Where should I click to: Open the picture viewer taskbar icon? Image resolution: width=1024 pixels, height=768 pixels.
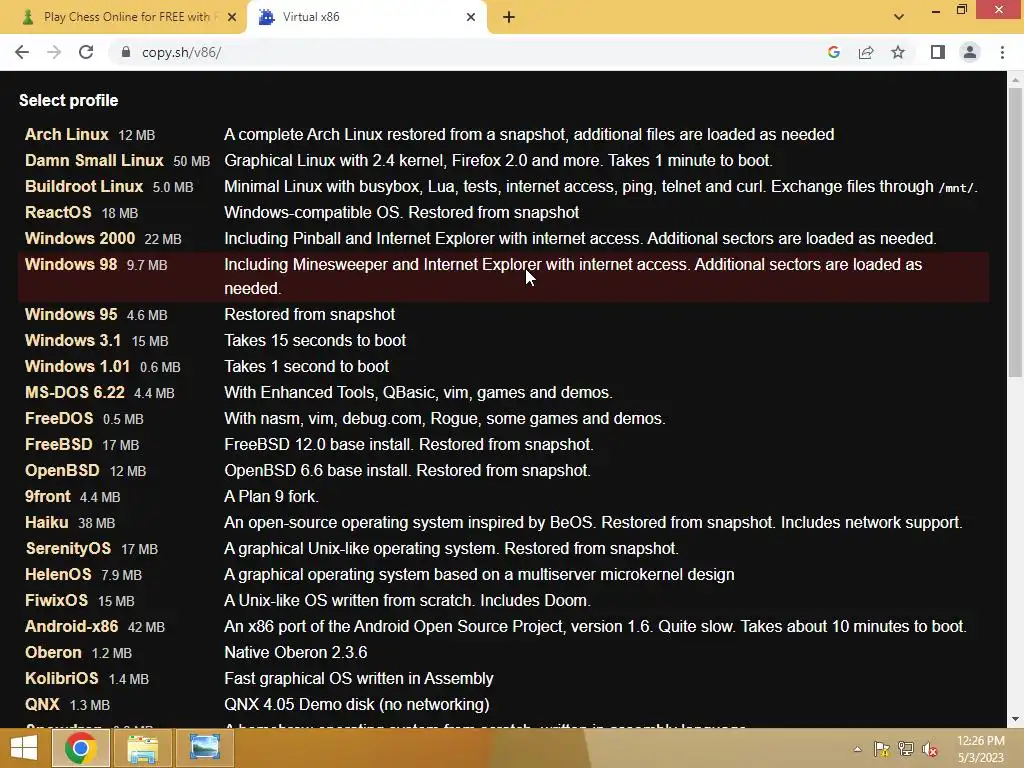click(x=204, y=748)
